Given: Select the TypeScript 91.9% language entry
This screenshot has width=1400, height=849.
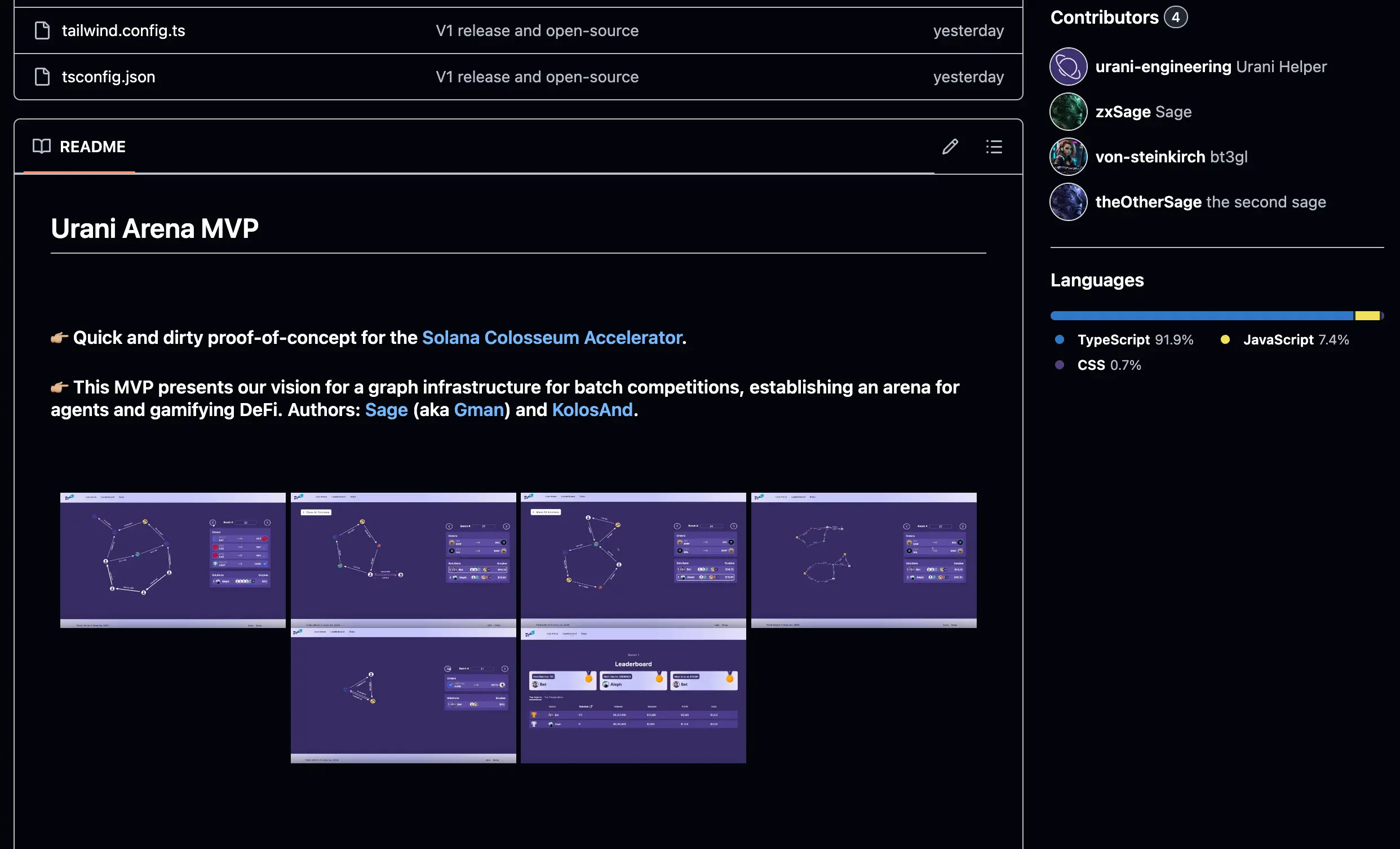Looking at the screenshot, I should 1135,340.
